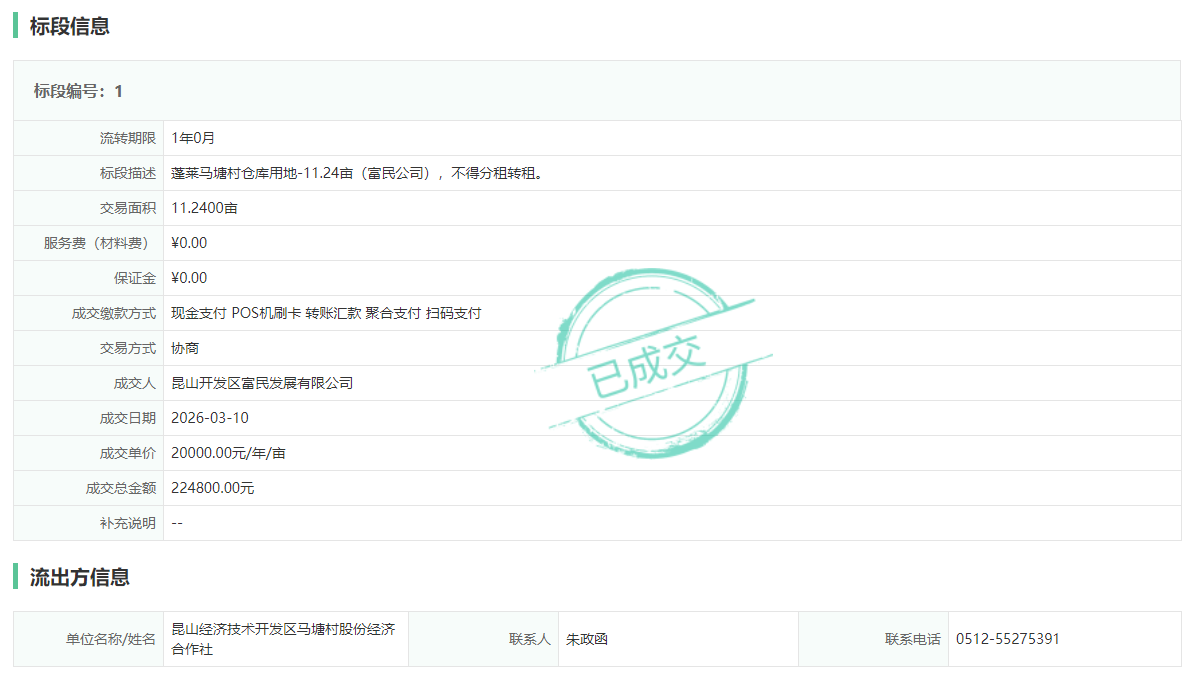Click the 服务费（材料费） amount ¥0.00
Image resolution: width=1188 pixels, height=674 pixels.
pos(189,243)
